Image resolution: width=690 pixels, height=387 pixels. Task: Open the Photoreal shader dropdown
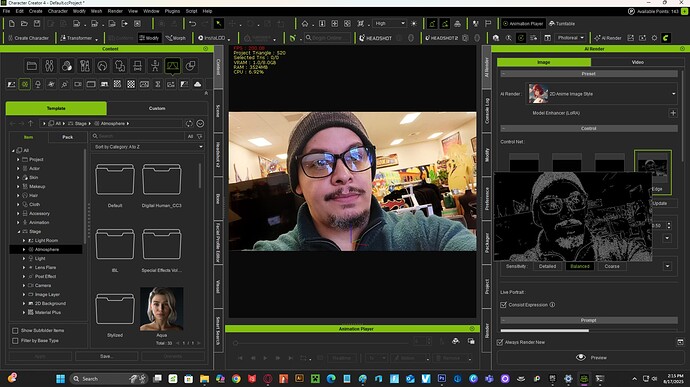(x=571, y=38)
